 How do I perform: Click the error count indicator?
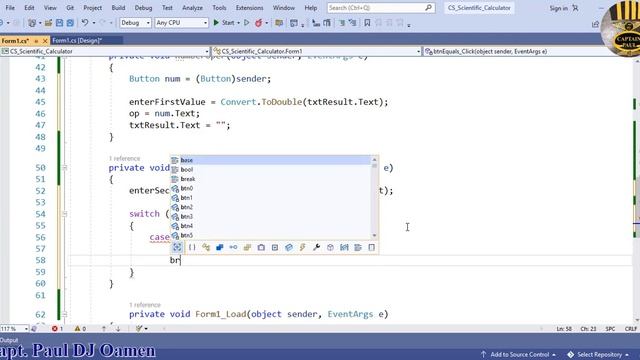(x=57, y=329)
